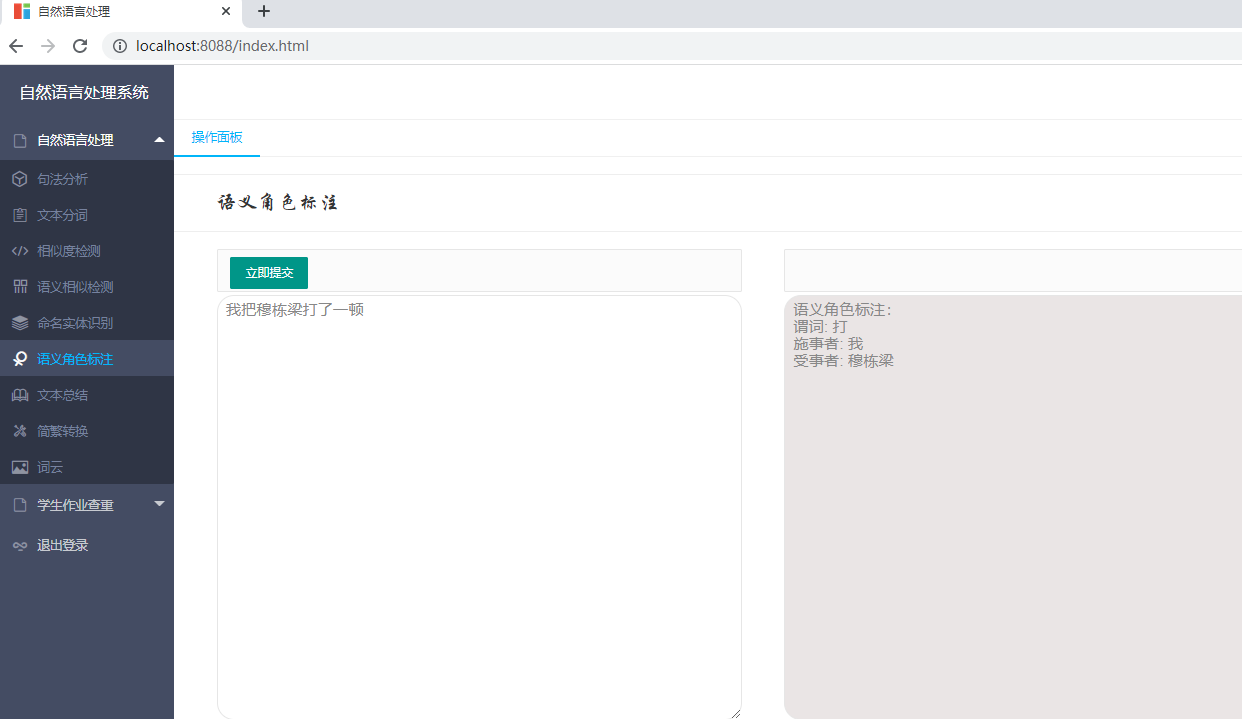Click the 语义角色标注 page heading
Viewport: 1242px width, 719px height.
point(277,203)
